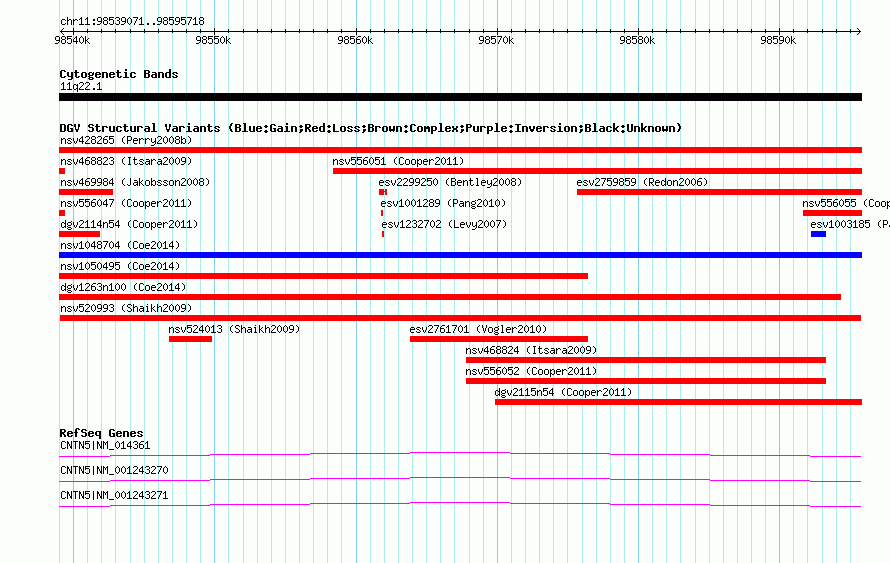Click the 98550k ruler tick label

213,40
